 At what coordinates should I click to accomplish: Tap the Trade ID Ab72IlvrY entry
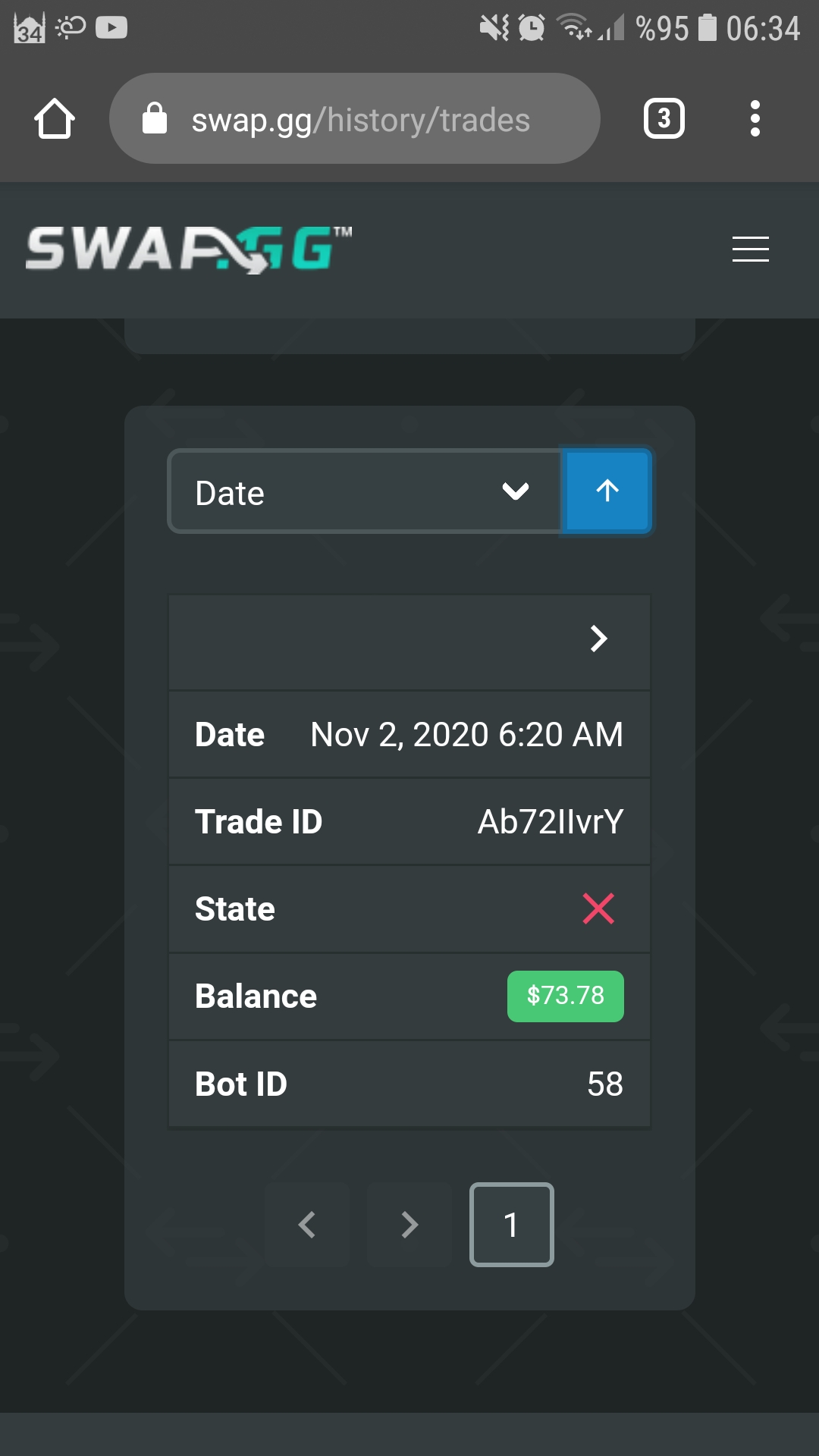click(551, 821)
